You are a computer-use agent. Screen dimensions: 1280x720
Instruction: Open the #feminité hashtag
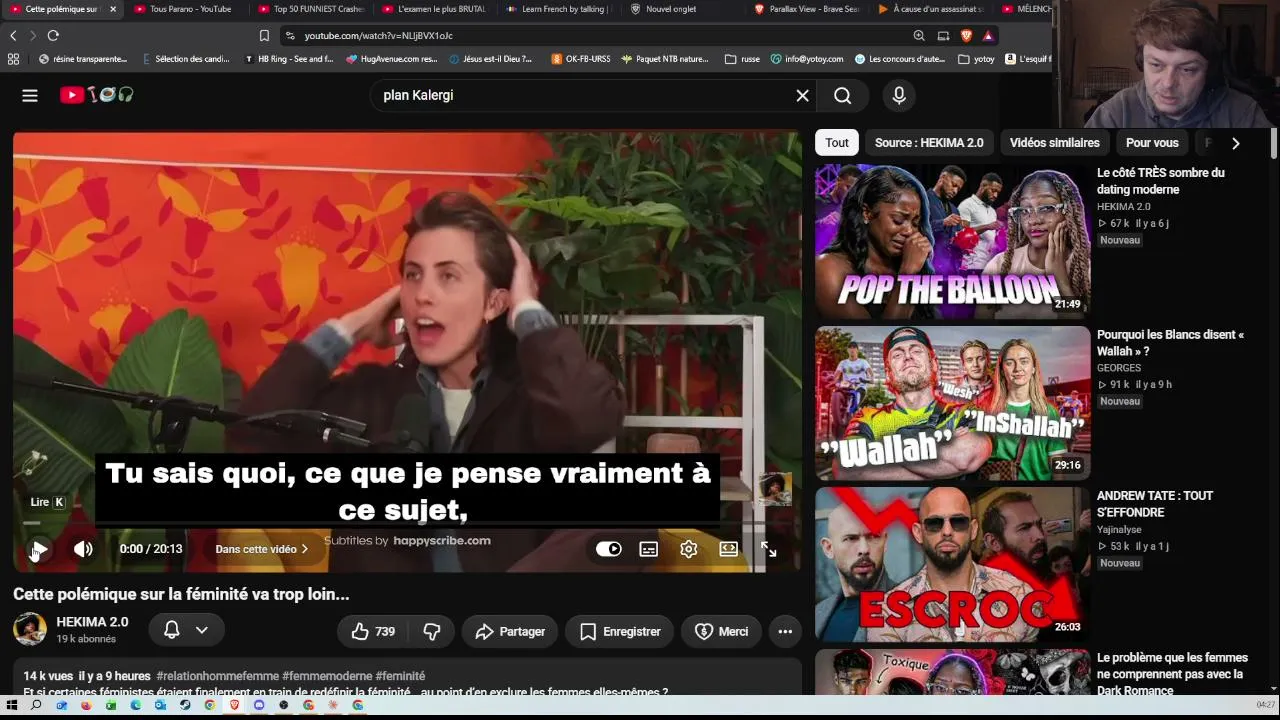tap(400, 676)
